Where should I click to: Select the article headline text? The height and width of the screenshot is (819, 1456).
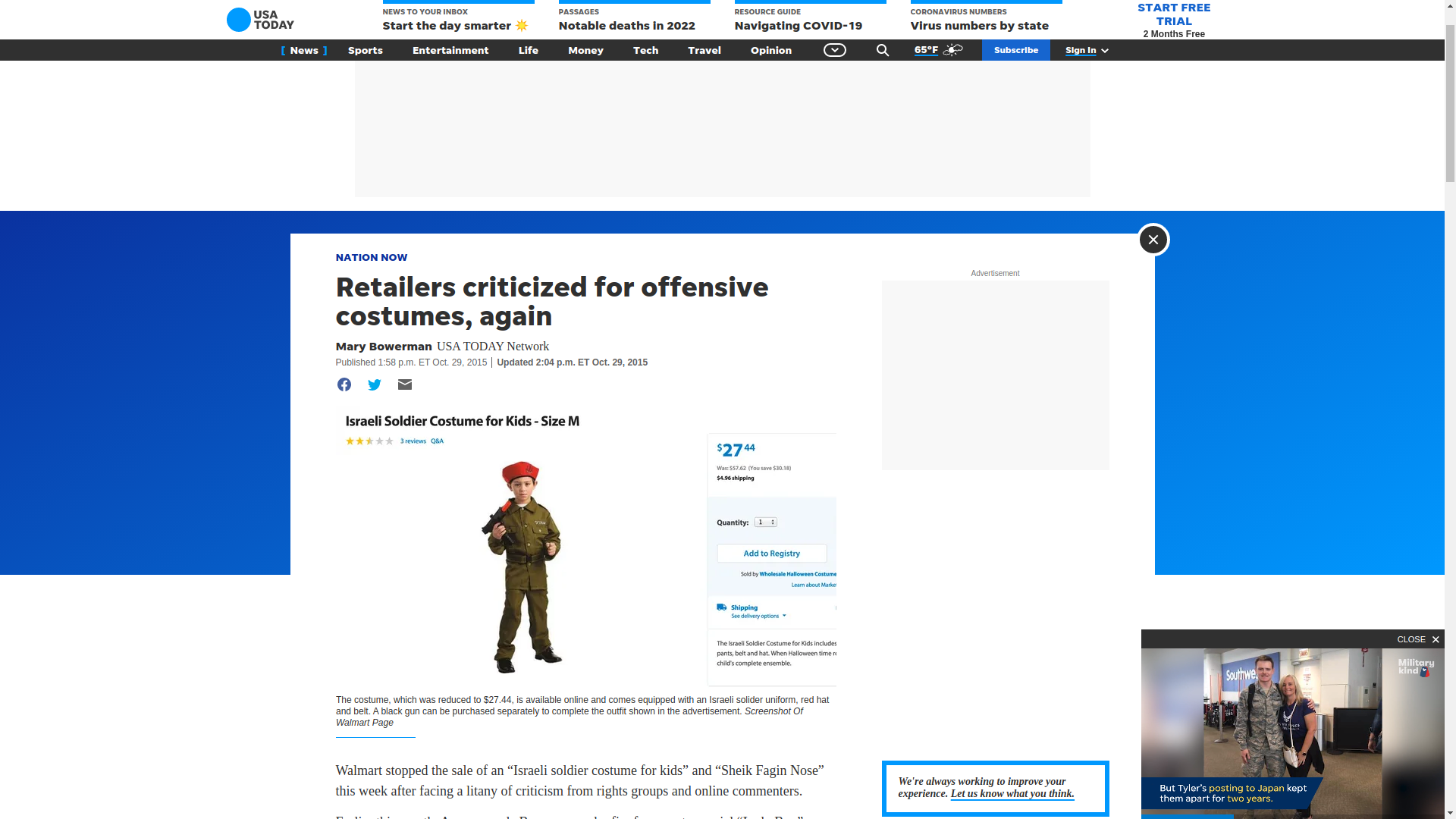tap(552, 301)
